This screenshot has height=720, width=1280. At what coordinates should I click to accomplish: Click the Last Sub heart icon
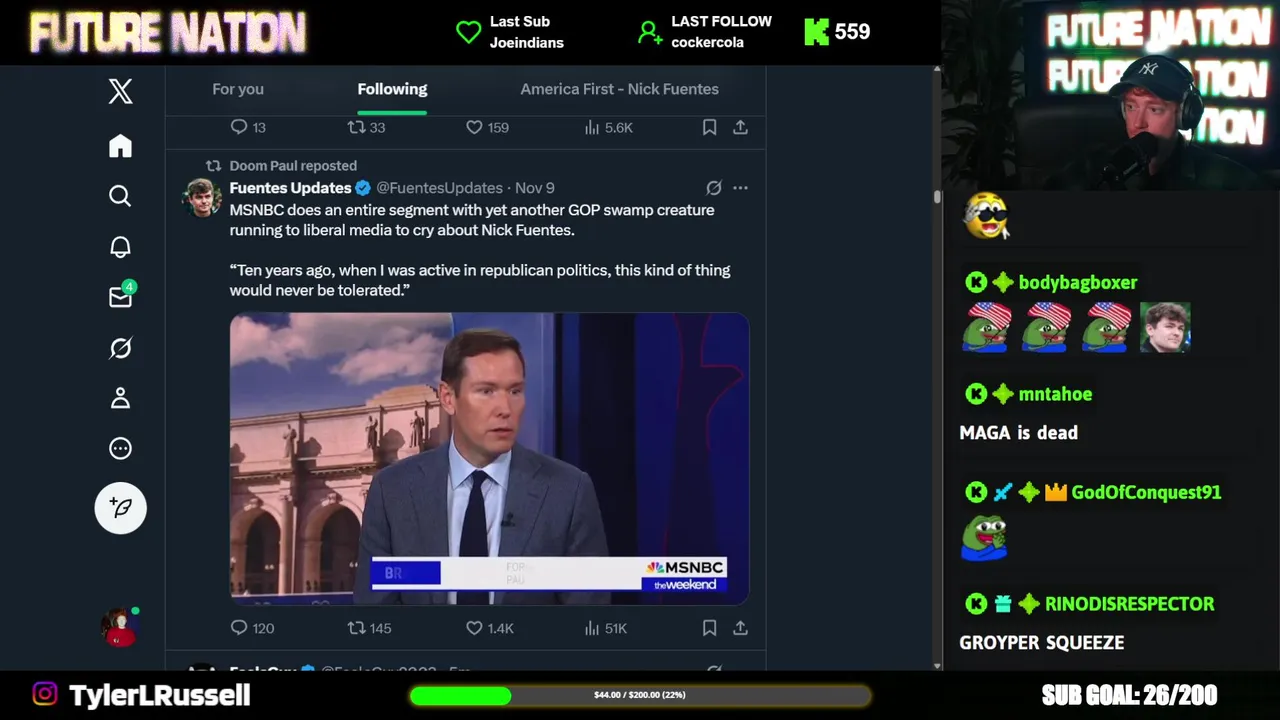[468, 32]
